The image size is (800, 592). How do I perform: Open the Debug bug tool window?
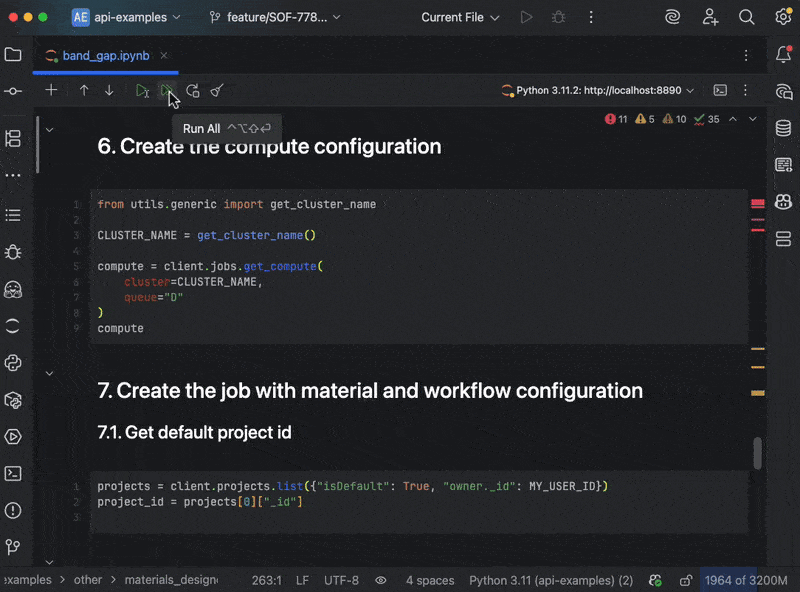pos(13,252)
